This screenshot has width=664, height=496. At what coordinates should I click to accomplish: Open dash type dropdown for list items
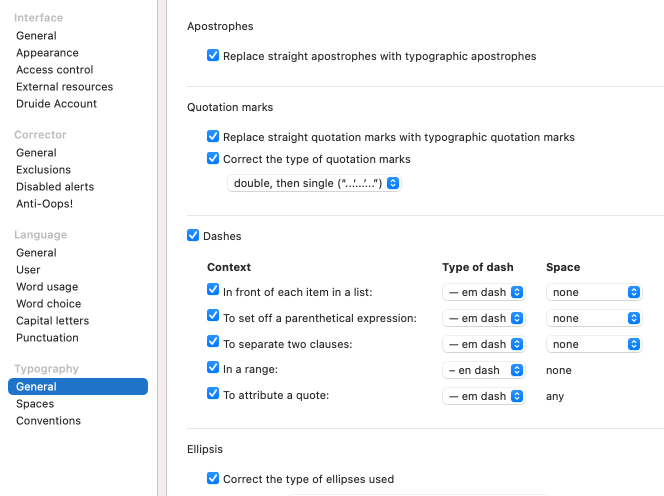484,292
